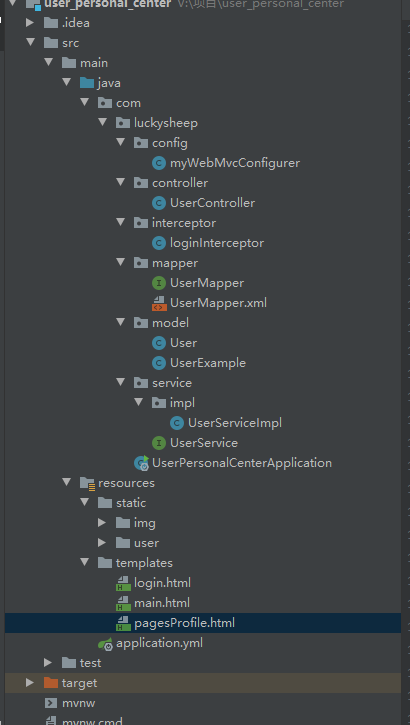Click the User class icon
The image size is (410, 725).
pos(159,343)
